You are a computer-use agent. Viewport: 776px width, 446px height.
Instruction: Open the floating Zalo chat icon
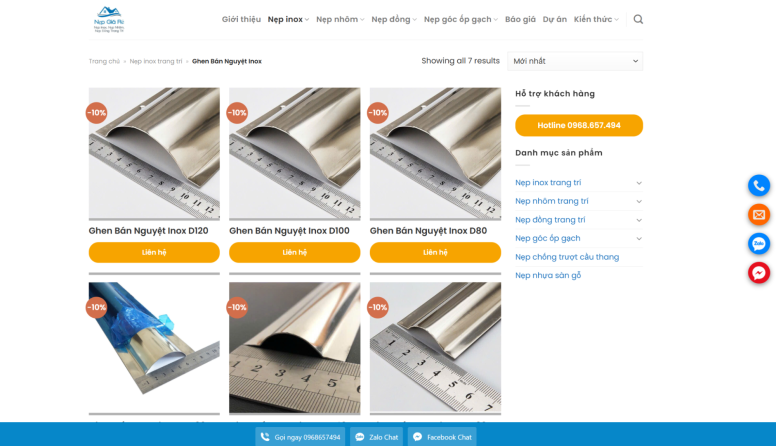click(759, 244)
